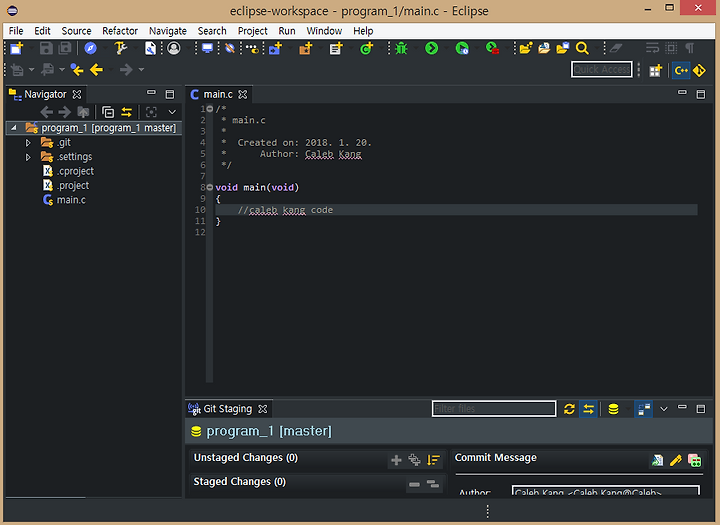The image size is (720, 525).
Task: Click Amend previous commit icon
Action: click(658, 460)
